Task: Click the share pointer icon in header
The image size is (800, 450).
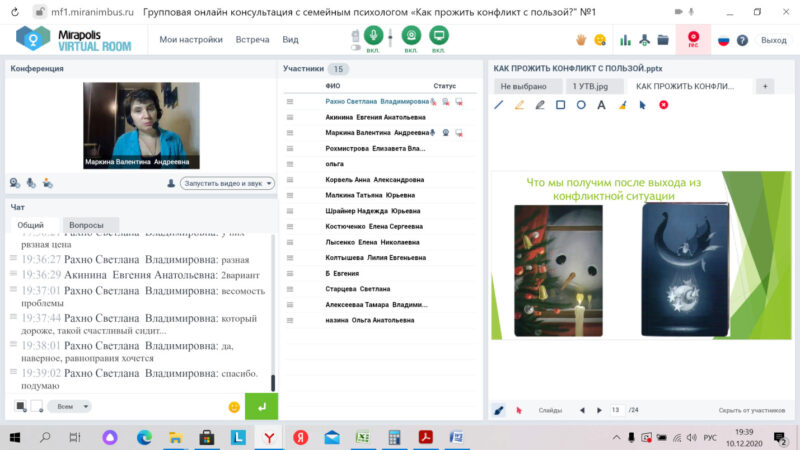Action: coord(644,40)
